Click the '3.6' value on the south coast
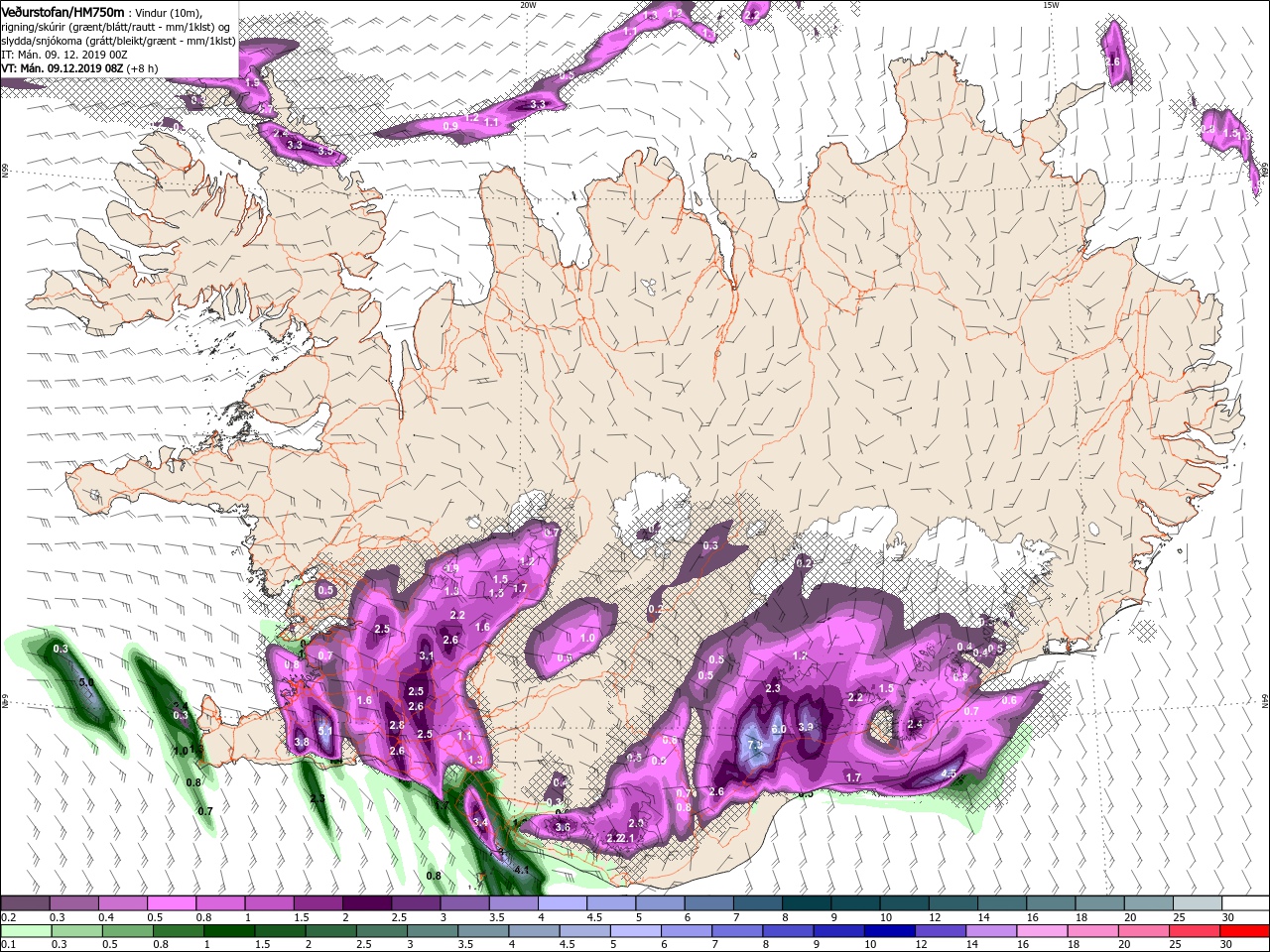 click(x=563, y=827)
